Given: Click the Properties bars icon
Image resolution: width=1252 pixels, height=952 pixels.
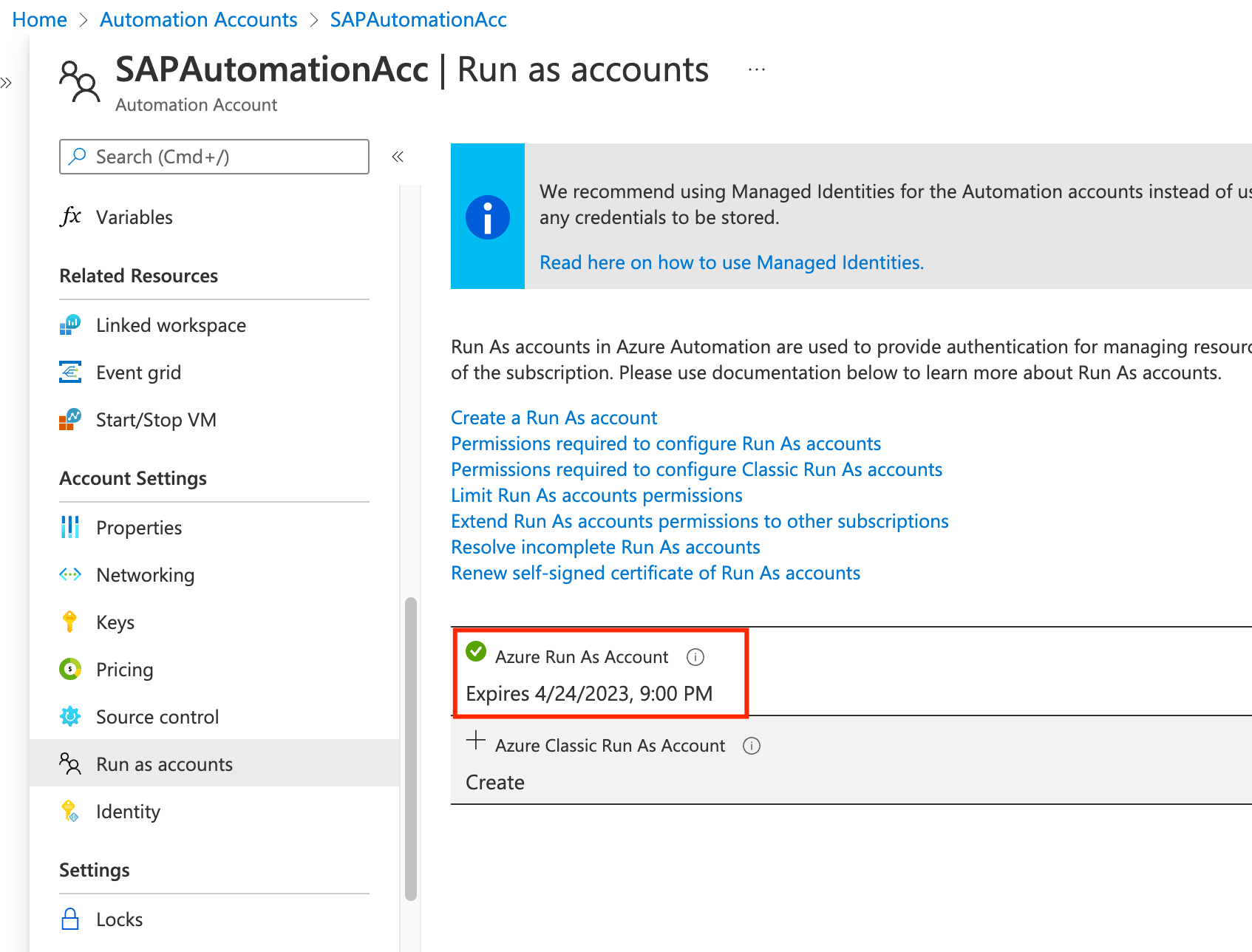Looking at the screenshot, I should click(x=70, y=528).
